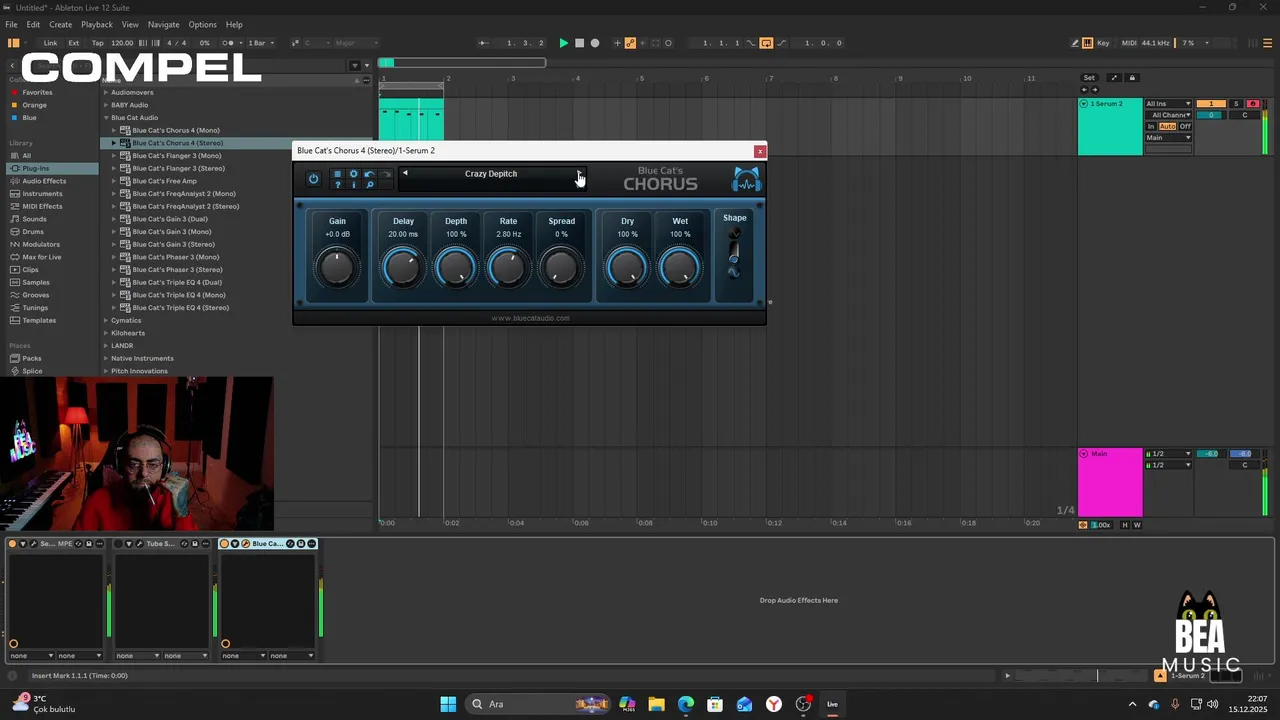The image size is (1280, 720).
Task: Click the undo arrow in Chorus plugin
Action: point(369,174)
